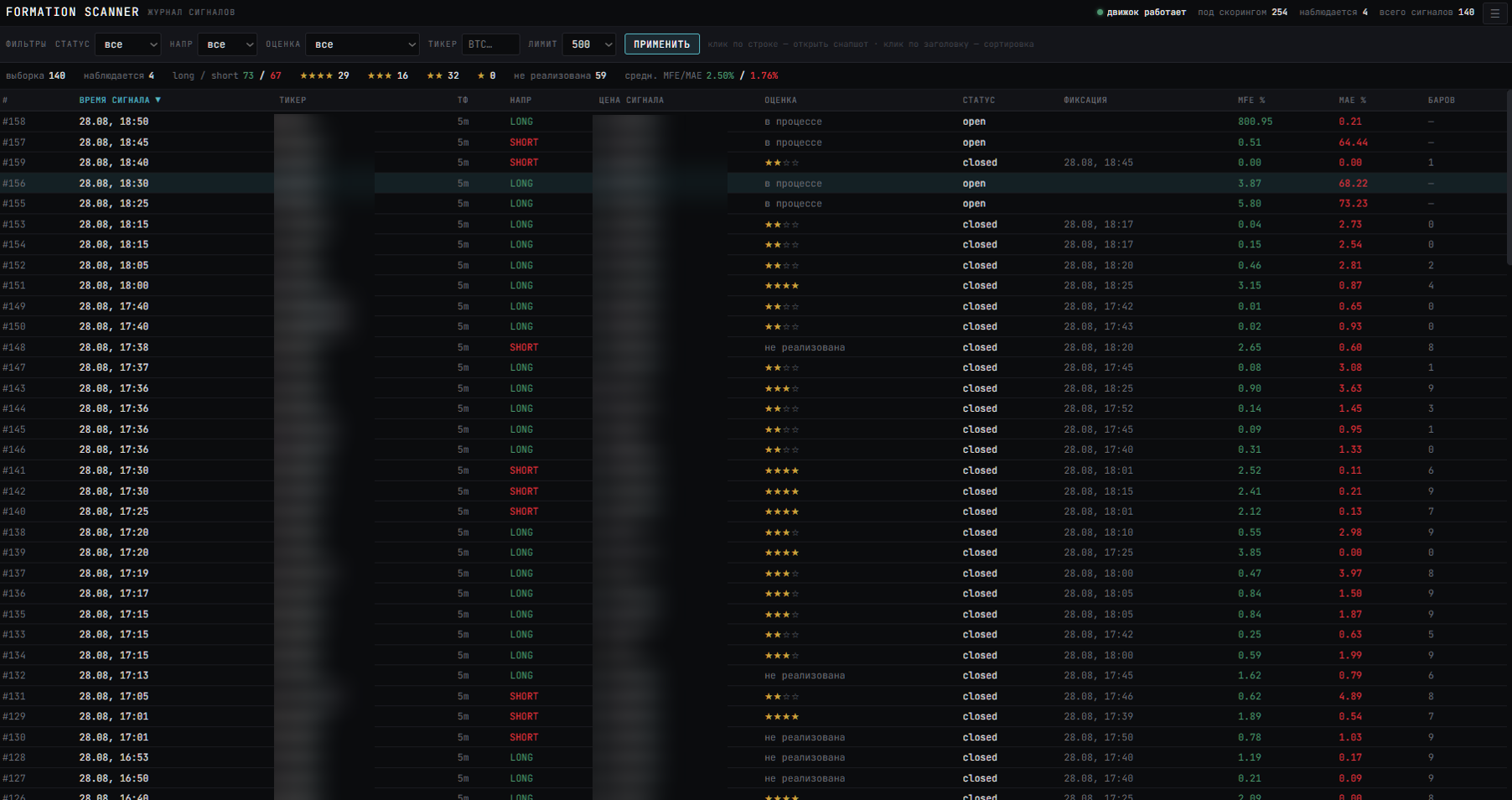Click four-star rating in row #142
Screen dimensions: 1512x800
[781, 491]
